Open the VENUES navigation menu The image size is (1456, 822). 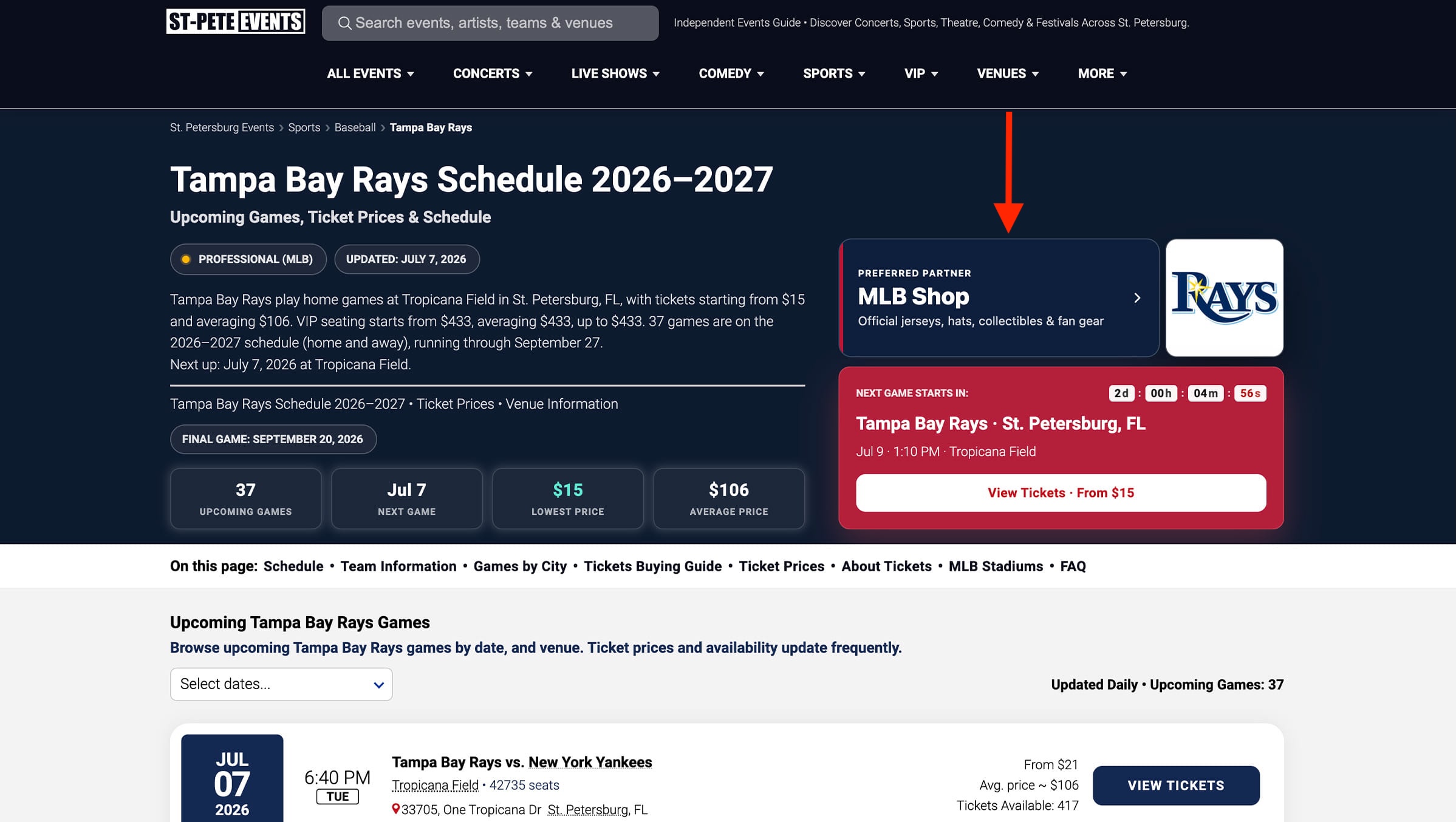point(1008,73)
